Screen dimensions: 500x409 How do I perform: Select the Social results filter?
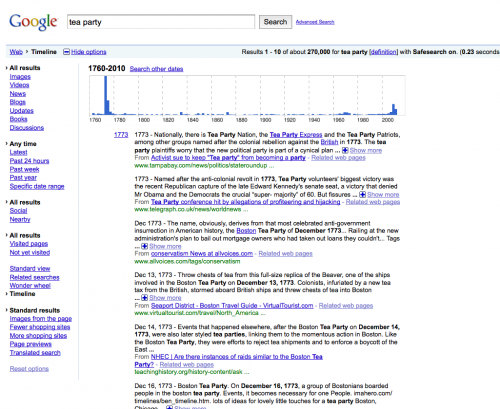[18, 211]
